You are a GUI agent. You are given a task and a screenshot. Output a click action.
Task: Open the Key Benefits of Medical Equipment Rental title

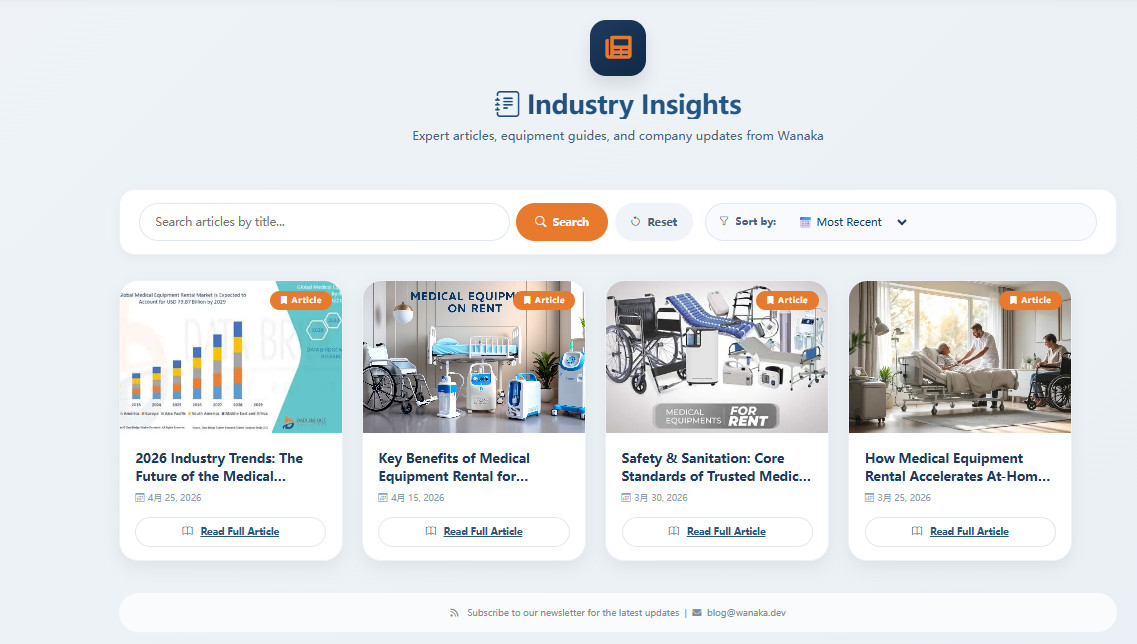[x=454, y=467]
